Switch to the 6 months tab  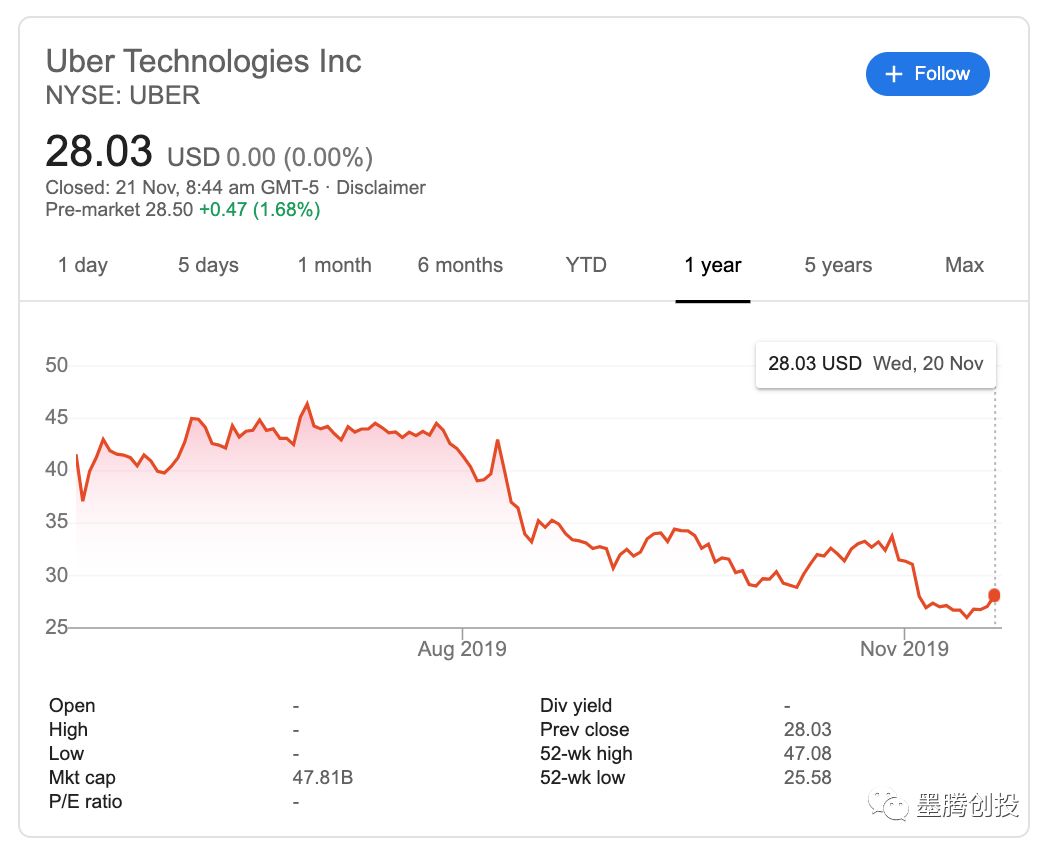tap(460, 265)
